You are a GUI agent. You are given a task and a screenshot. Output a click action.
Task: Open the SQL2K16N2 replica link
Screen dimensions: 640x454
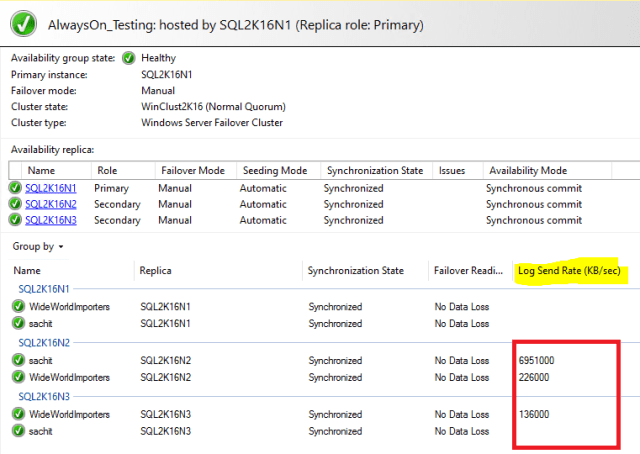(51, 204)
